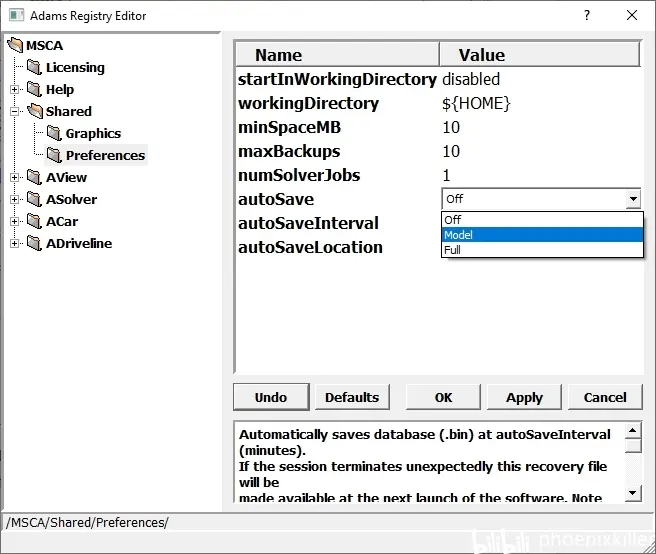
Task: Collapse the Shared tree node
Action: 15,111
